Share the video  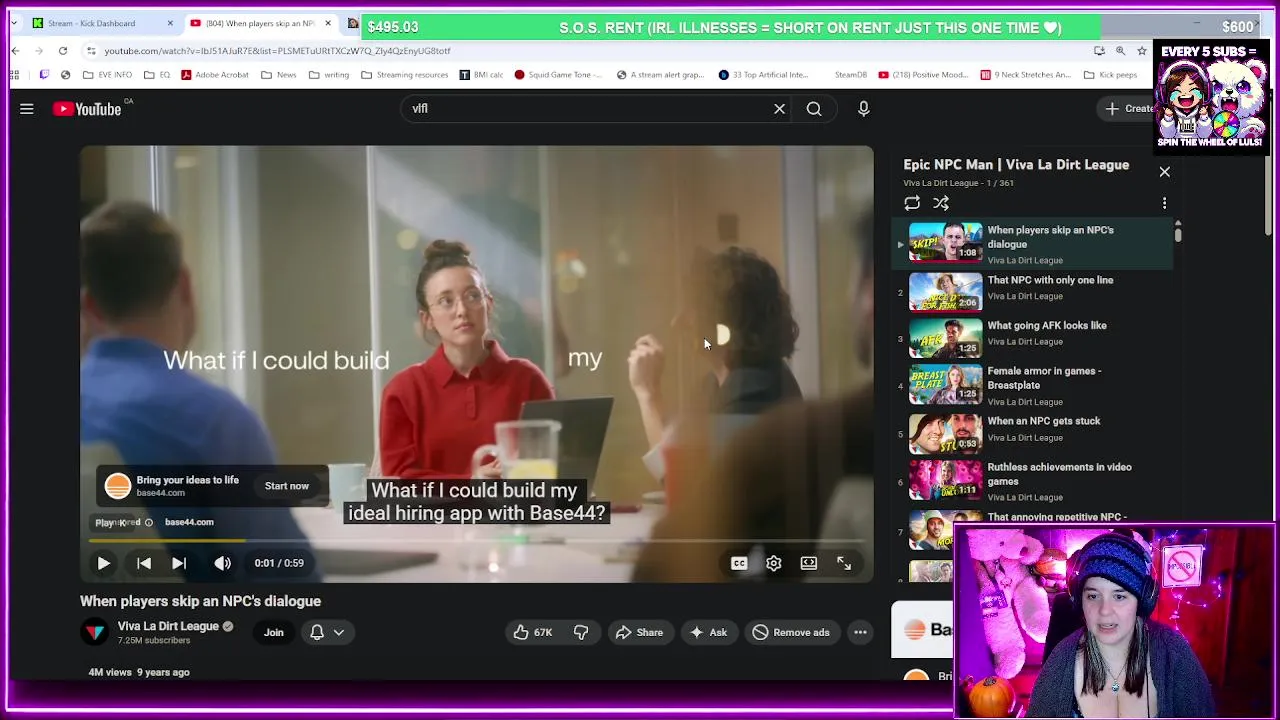click(x=639, y=632)
